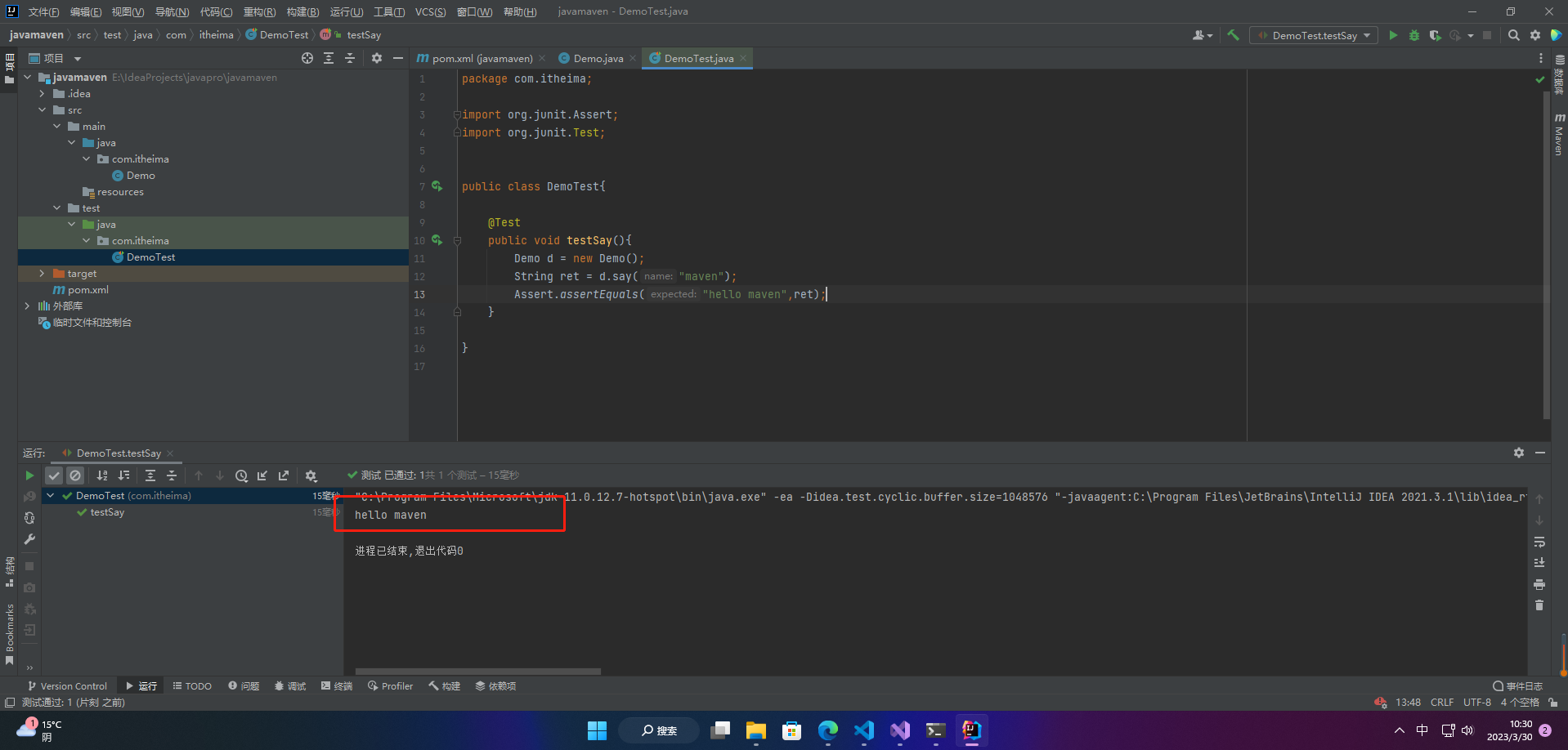This screenshot has width=1568, height=750.
Task: Switch to the Demo.java editor tab
Action: 597,58
